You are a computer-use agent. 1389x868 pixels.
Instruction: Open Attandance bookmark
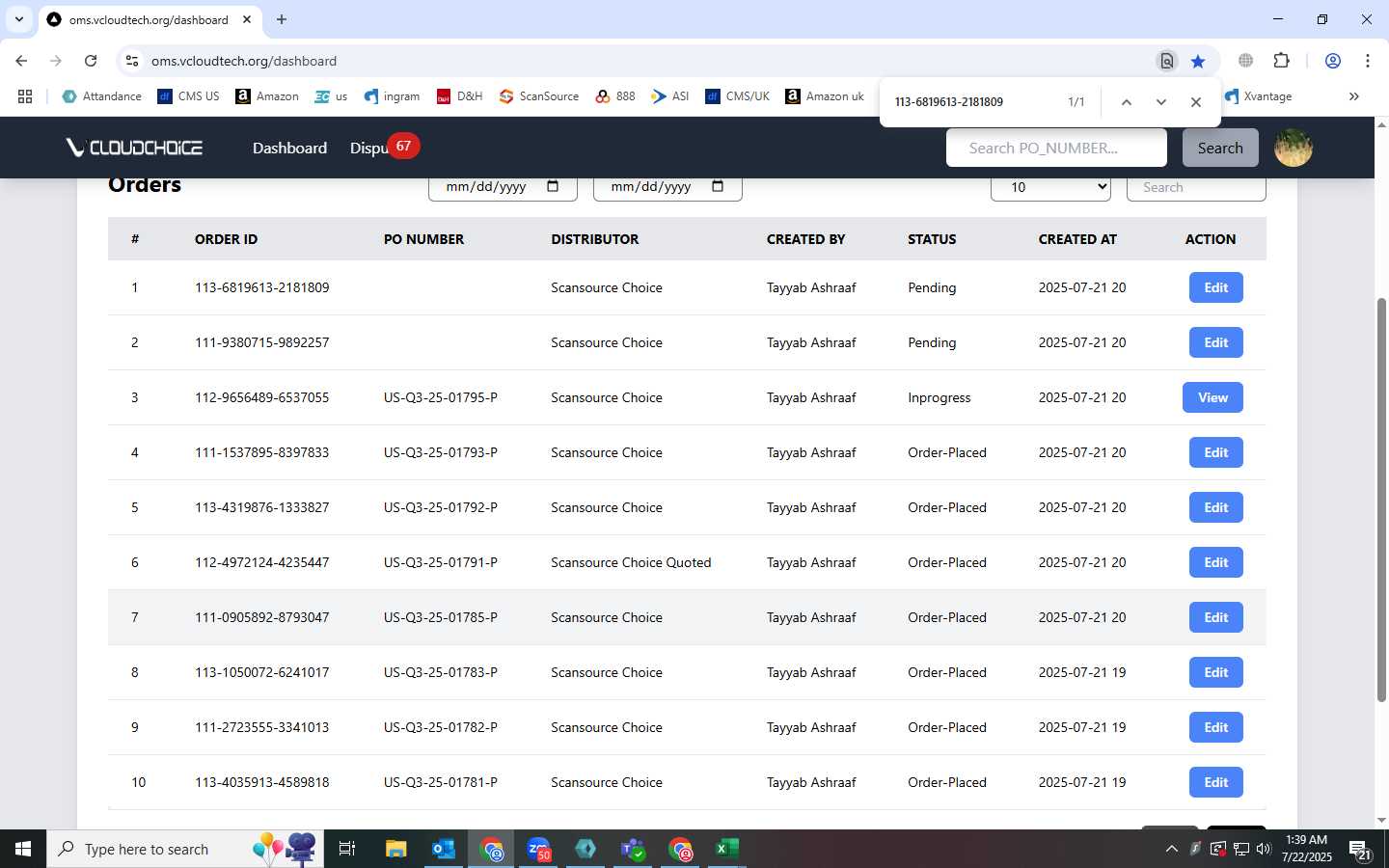(x=101, y=96)
